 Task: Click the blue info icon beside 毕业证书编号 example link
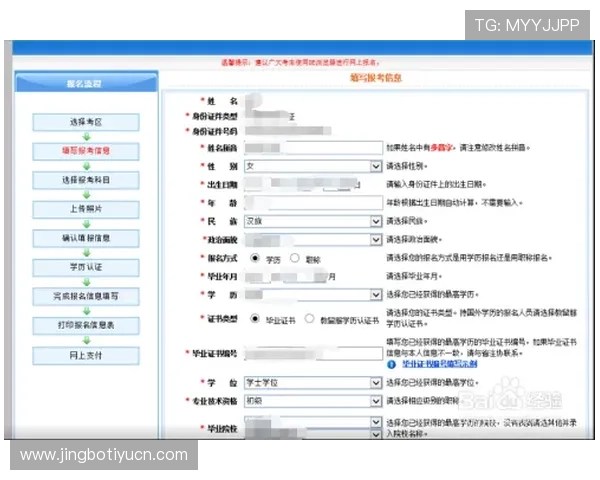tap(391, 364)
